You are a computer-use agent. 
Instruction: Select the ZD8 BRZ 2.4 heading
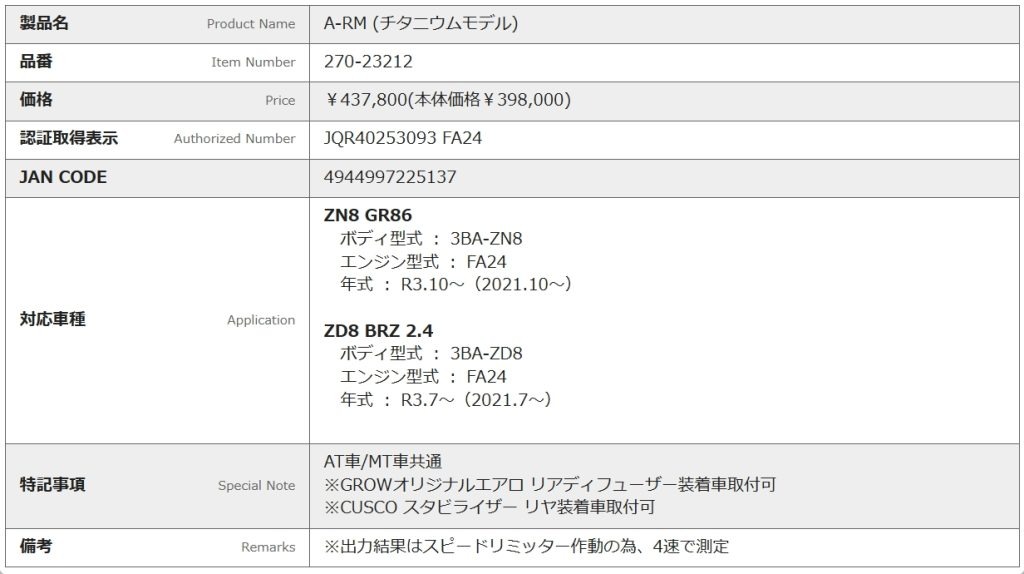[378, 330]
